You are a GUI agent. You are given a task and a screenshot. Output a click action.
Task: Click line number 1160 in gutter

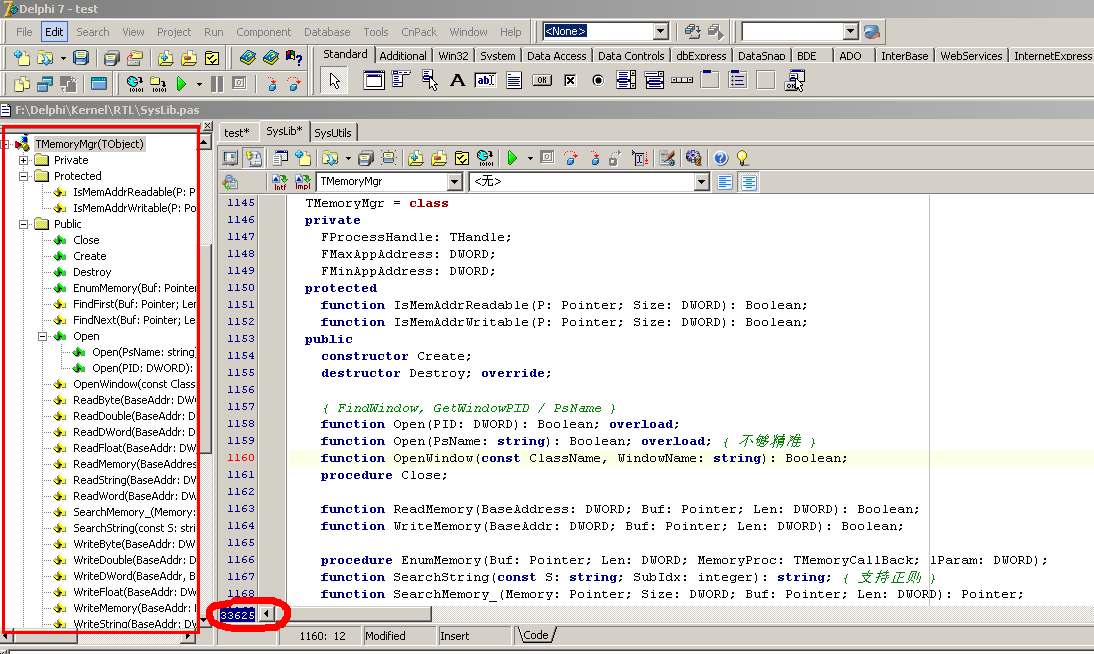point(241,458)
